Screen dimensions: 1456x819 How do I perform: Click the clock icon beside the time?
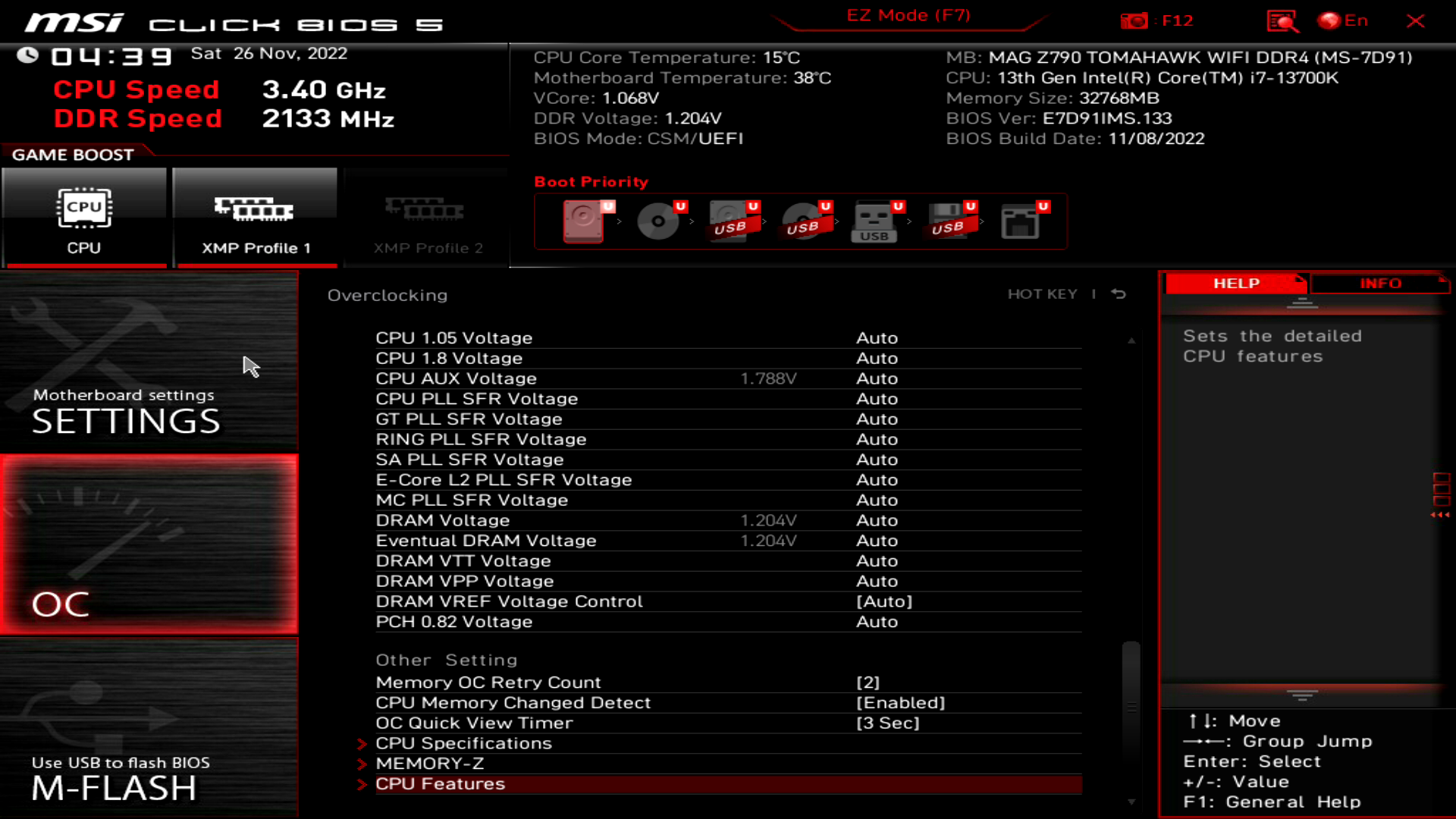(x=28, y=55)
